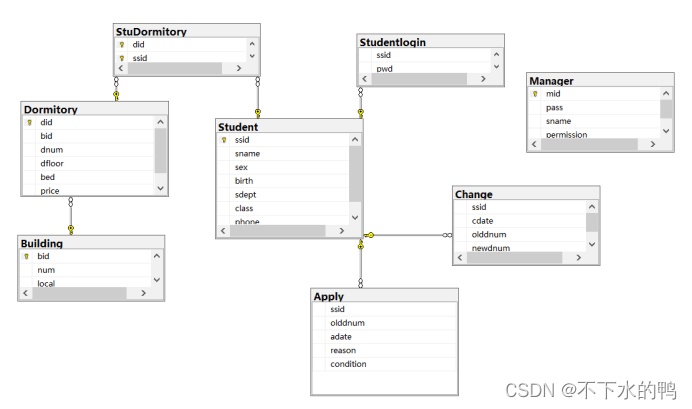Click the key icon beside Student ssid
Image resolution: width=692 pixels, height=409 pixels.
pos(224,140)
